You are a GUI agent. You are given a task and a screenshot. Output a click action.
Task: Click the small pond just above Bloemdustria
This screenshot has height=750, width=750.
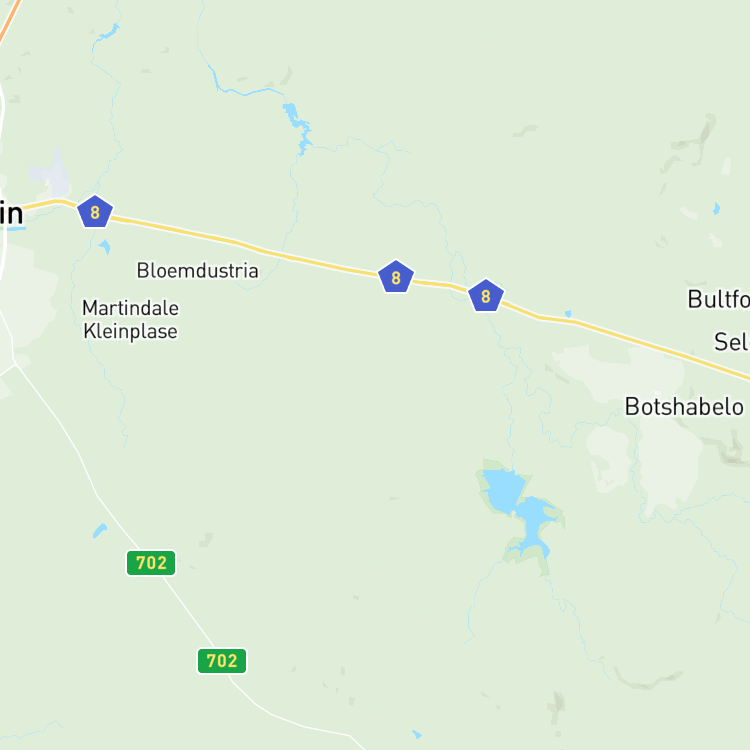pos(105,247)
